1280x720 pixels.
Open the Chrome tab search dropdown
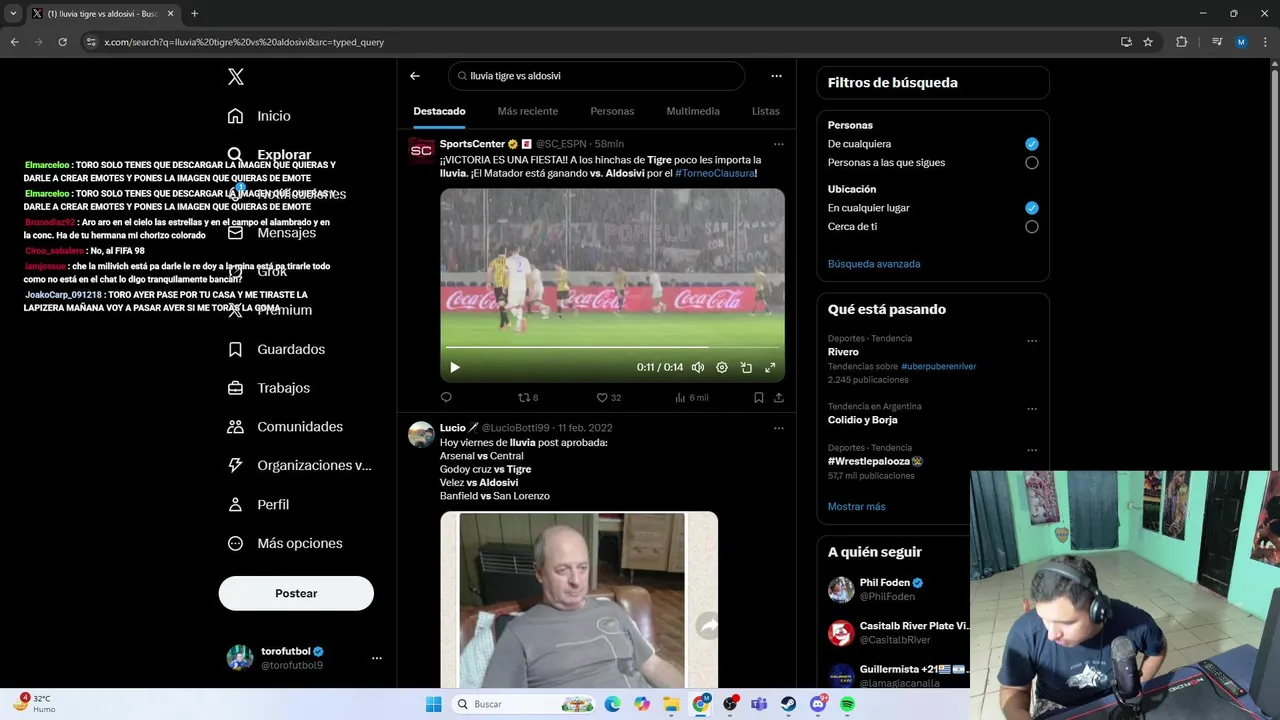[13, 14]
